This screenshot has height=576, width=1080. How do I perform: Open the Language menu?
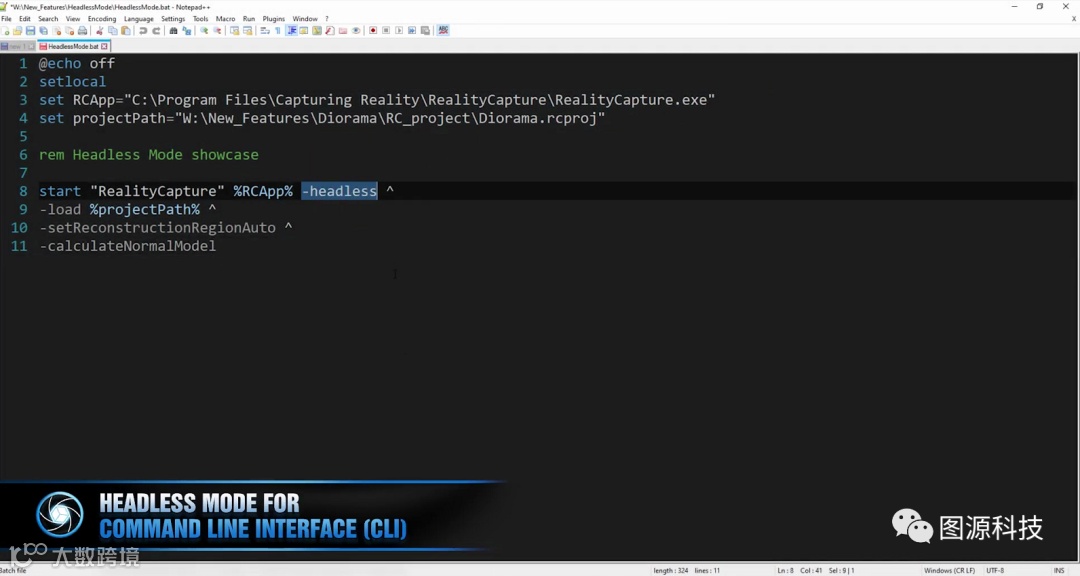click(138, 19)
